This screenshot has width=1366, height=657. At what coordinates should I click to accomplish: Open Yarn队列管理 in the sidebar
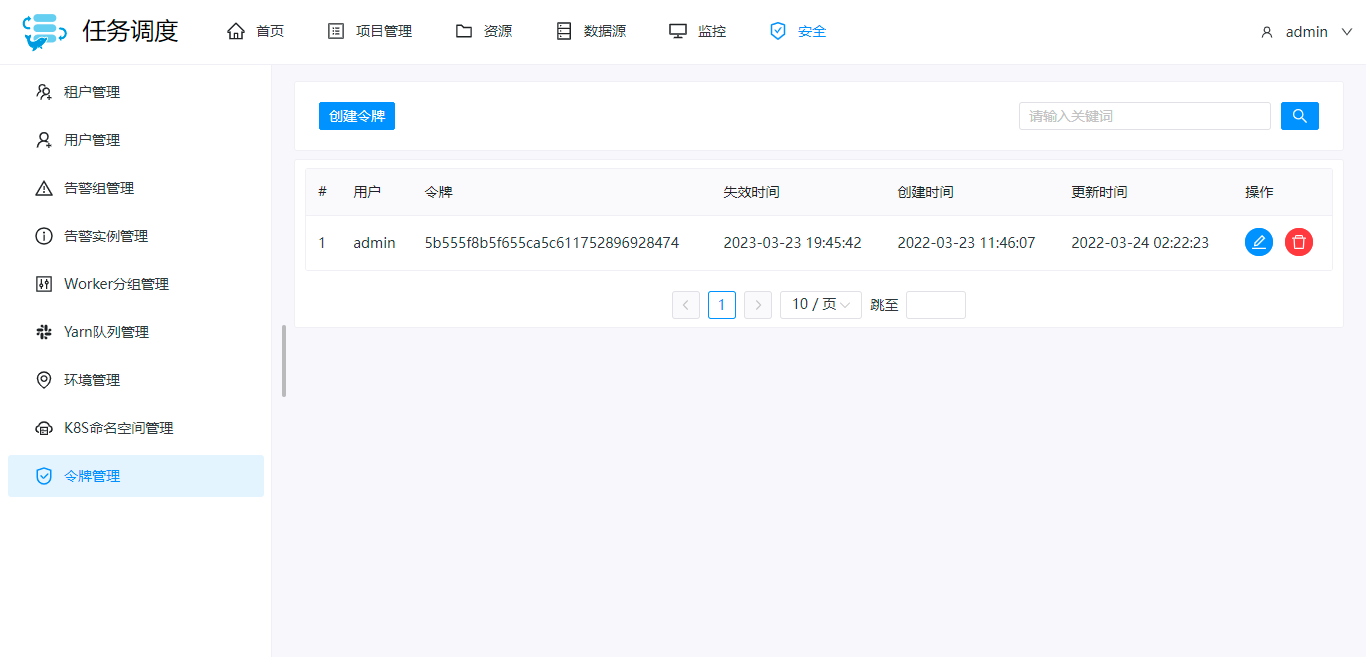106,332
